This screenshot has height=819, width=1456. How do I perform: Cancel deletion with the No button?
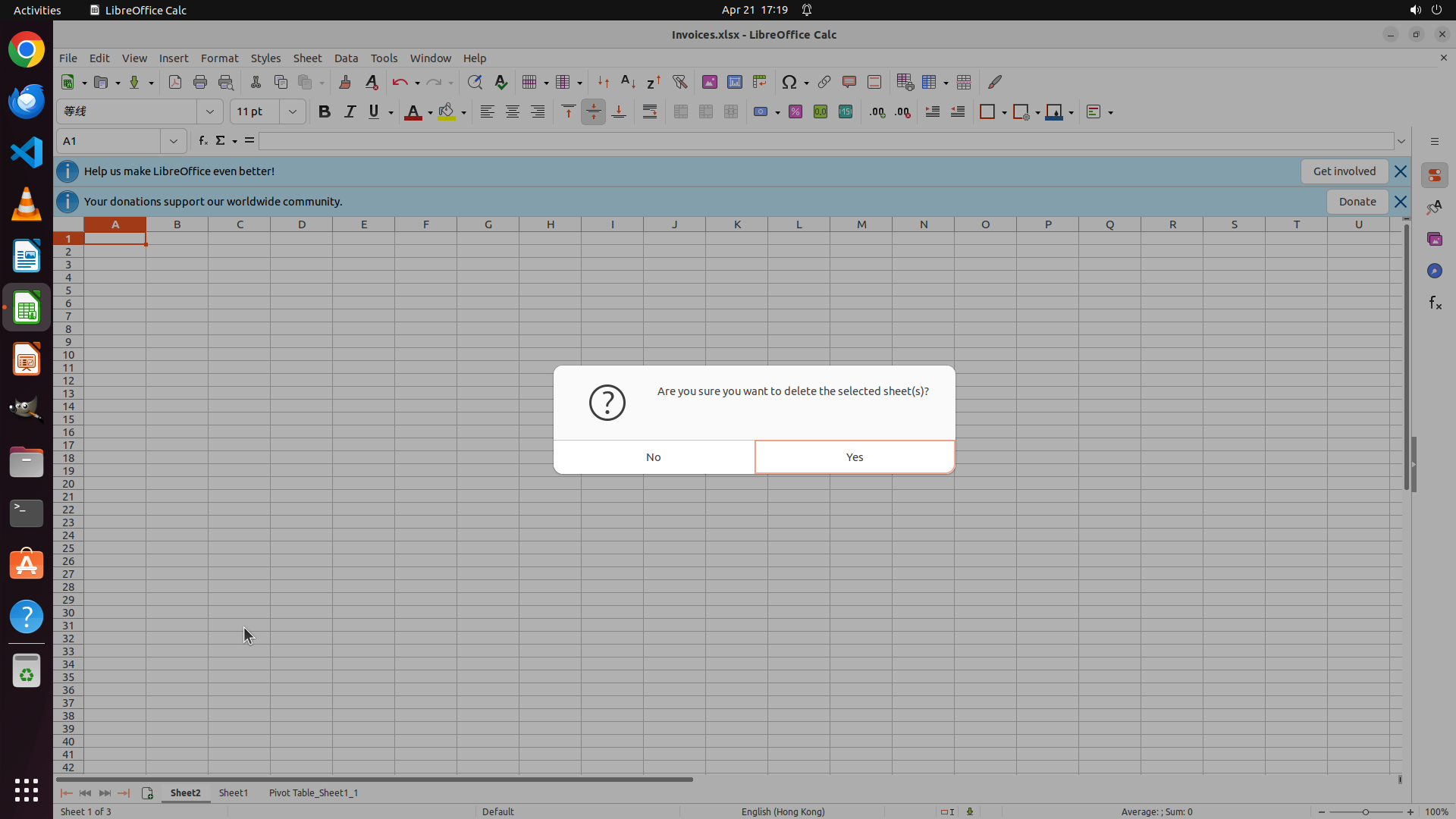coord(654,457)
